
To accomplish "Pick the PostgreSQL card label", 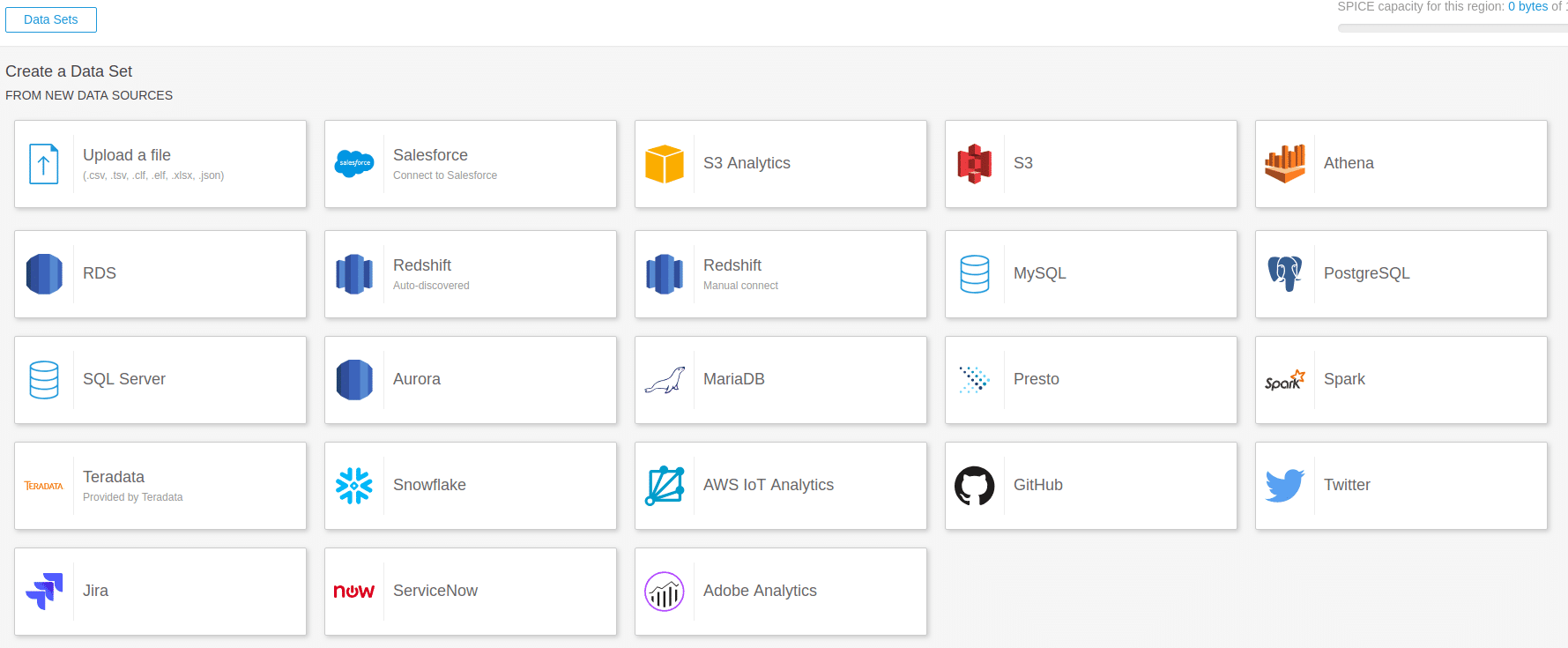I will [1367, 273].
